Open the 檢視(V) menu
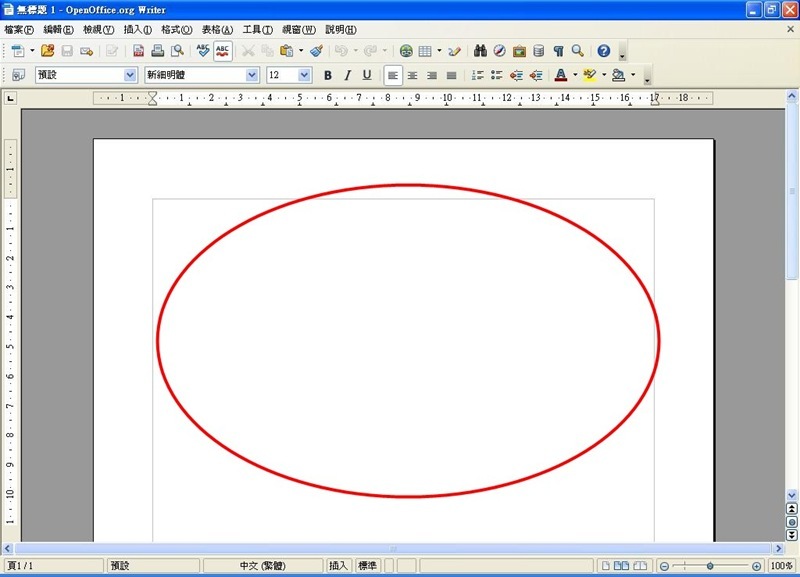Viewport: 800px width, 577px height. [x=98, y=30]
